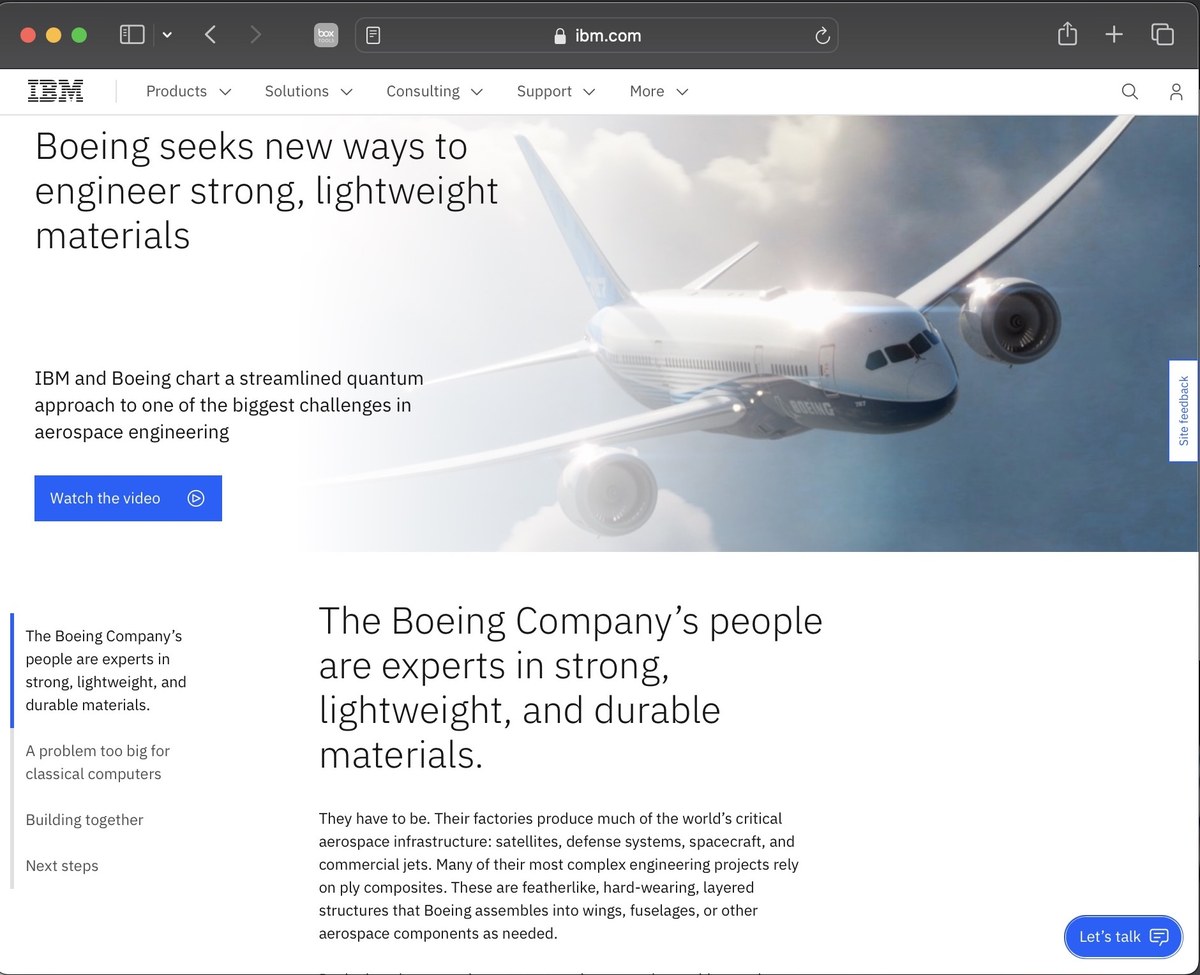Click the Share icon in Safari toolbar
The image size is (1200, 975).
click(x=1066, y=34)
